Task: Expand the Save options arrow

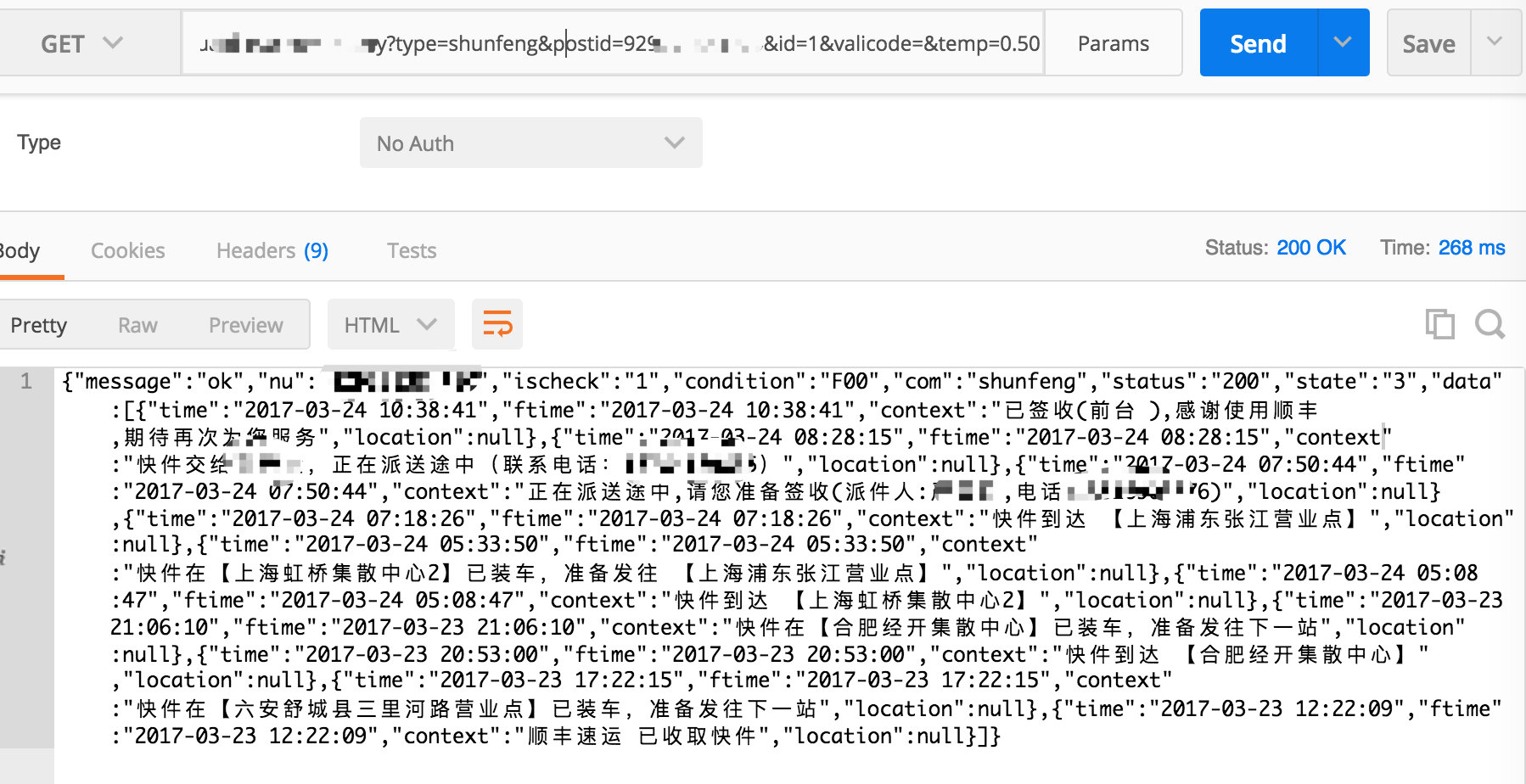Action: pyautogui.click(x=1495, y=42)
